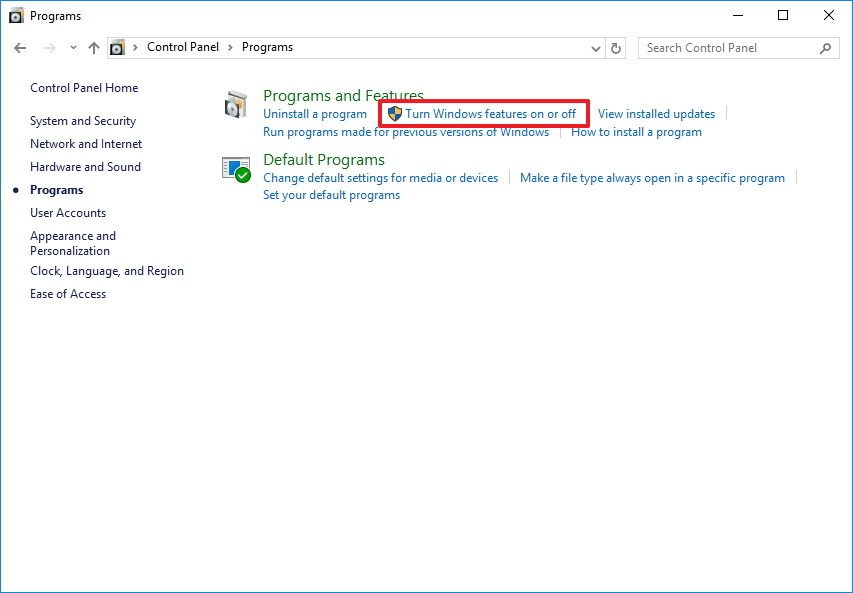Maximize the Programs window

pos(783,15)
